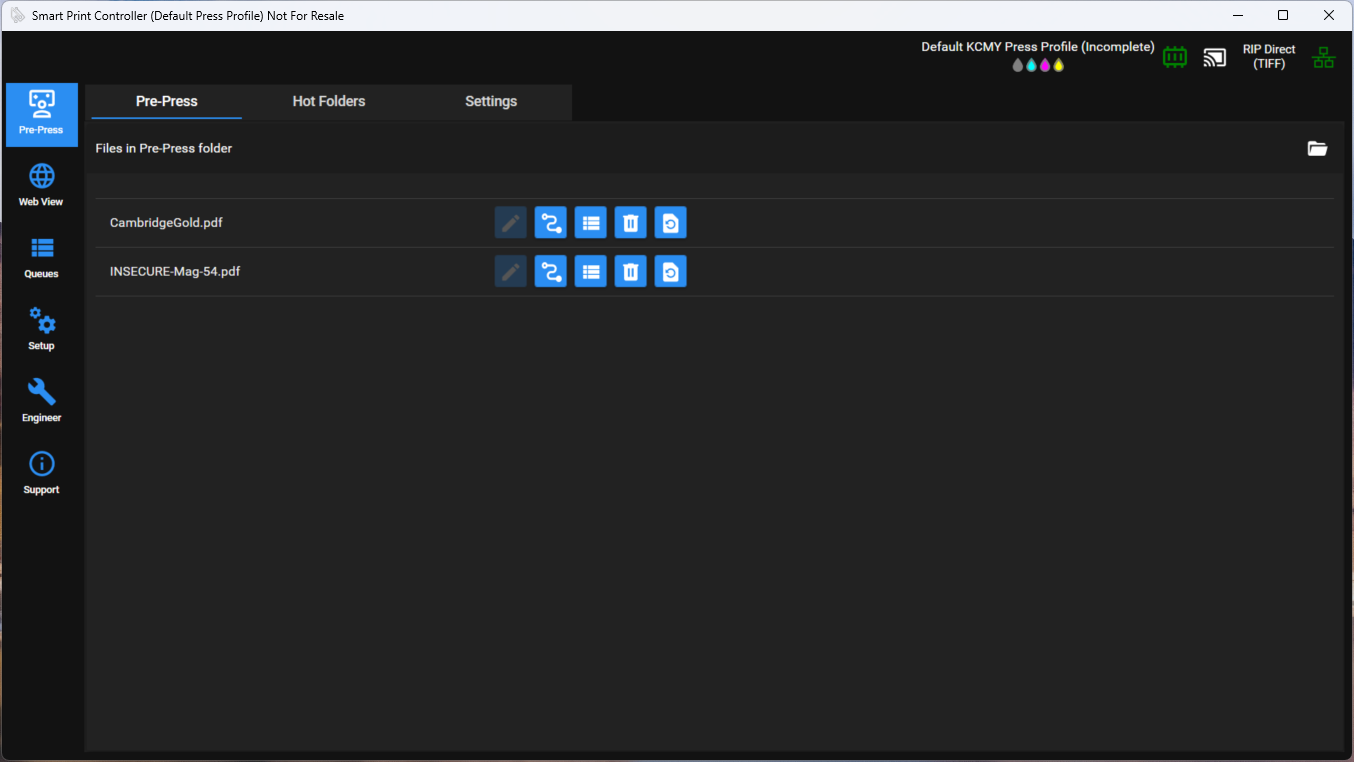
Task: Click the green memory chip status icon
Action: pos(1175,57)
